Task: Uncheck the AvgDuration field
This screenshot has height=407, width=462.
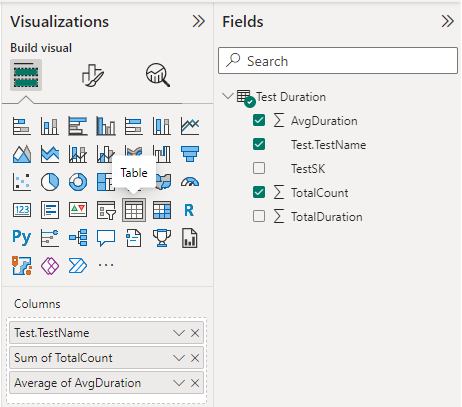Action: (259, 120)
